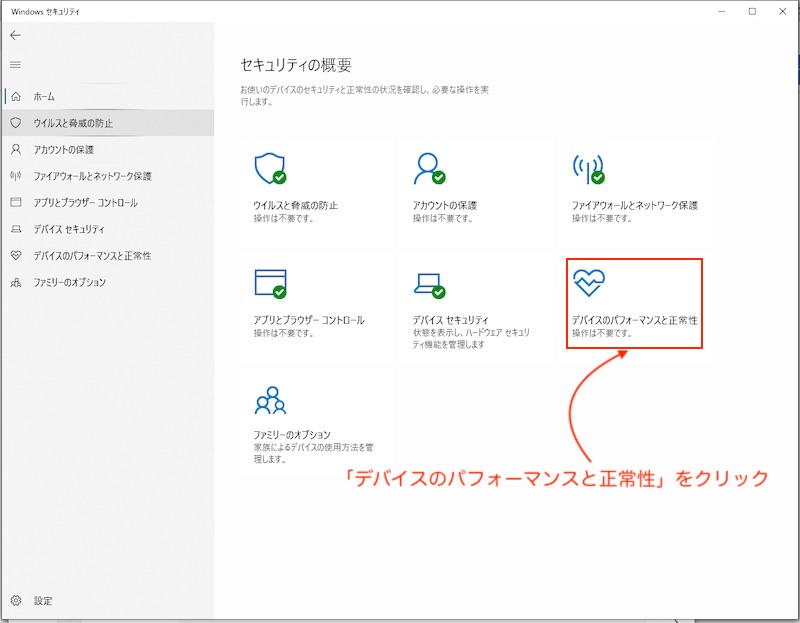Click the person icon beside アカウントの保護 in sidebar
Screen dimensions: 800x623
point(16,149)
